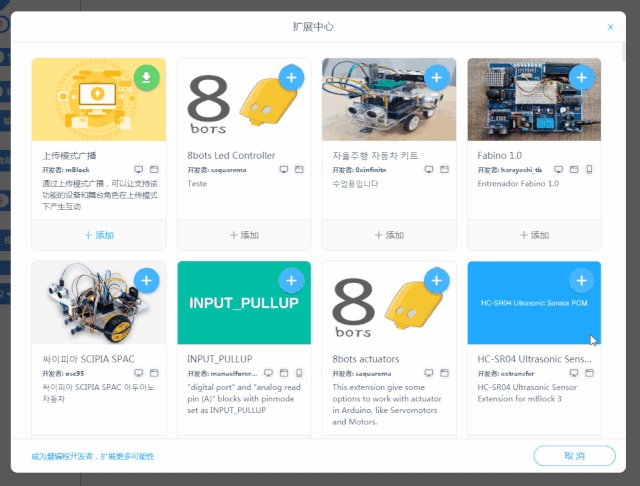The width and height of the screenshot is (640, 486).
Task: Click desktop platform icon on SCIPIA SPAC card
Action: click(139, 373)
